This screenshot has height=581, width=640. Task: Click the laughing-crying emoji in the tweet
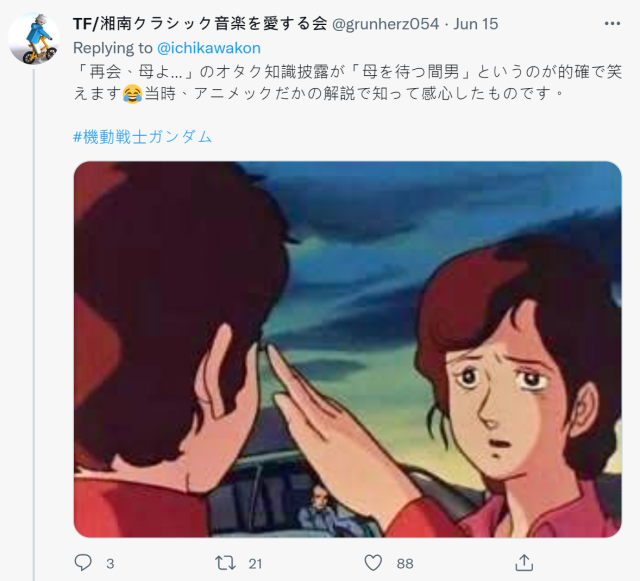click(133, 93)
